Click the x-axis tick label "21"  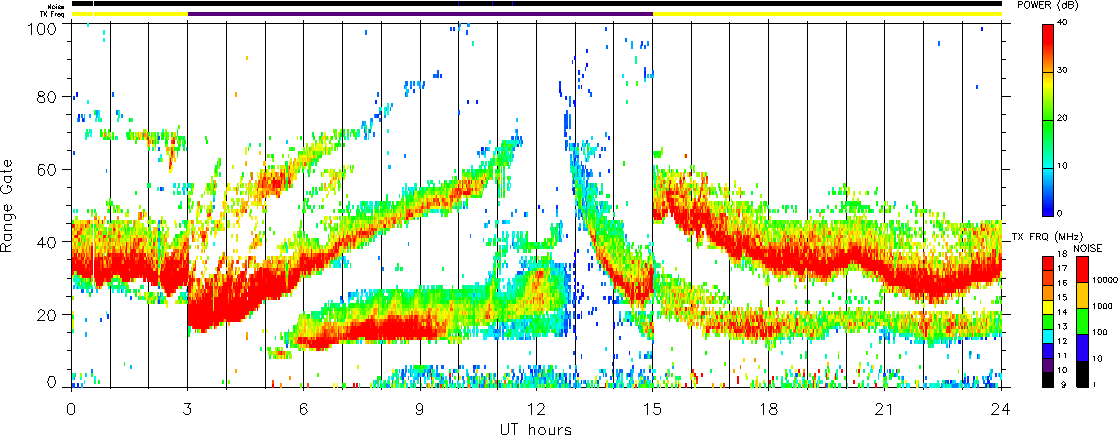click(885, 409)
